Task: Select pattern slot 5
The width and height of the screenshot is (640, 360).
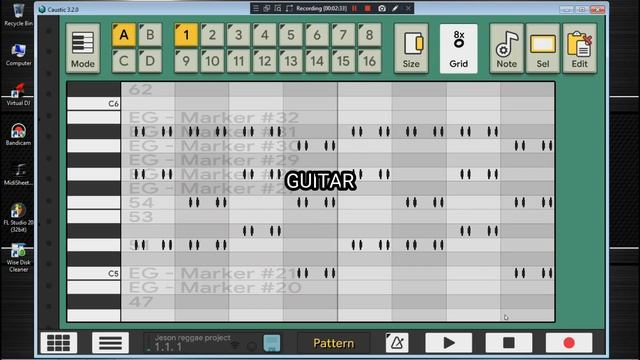Action: click(291, 35)
